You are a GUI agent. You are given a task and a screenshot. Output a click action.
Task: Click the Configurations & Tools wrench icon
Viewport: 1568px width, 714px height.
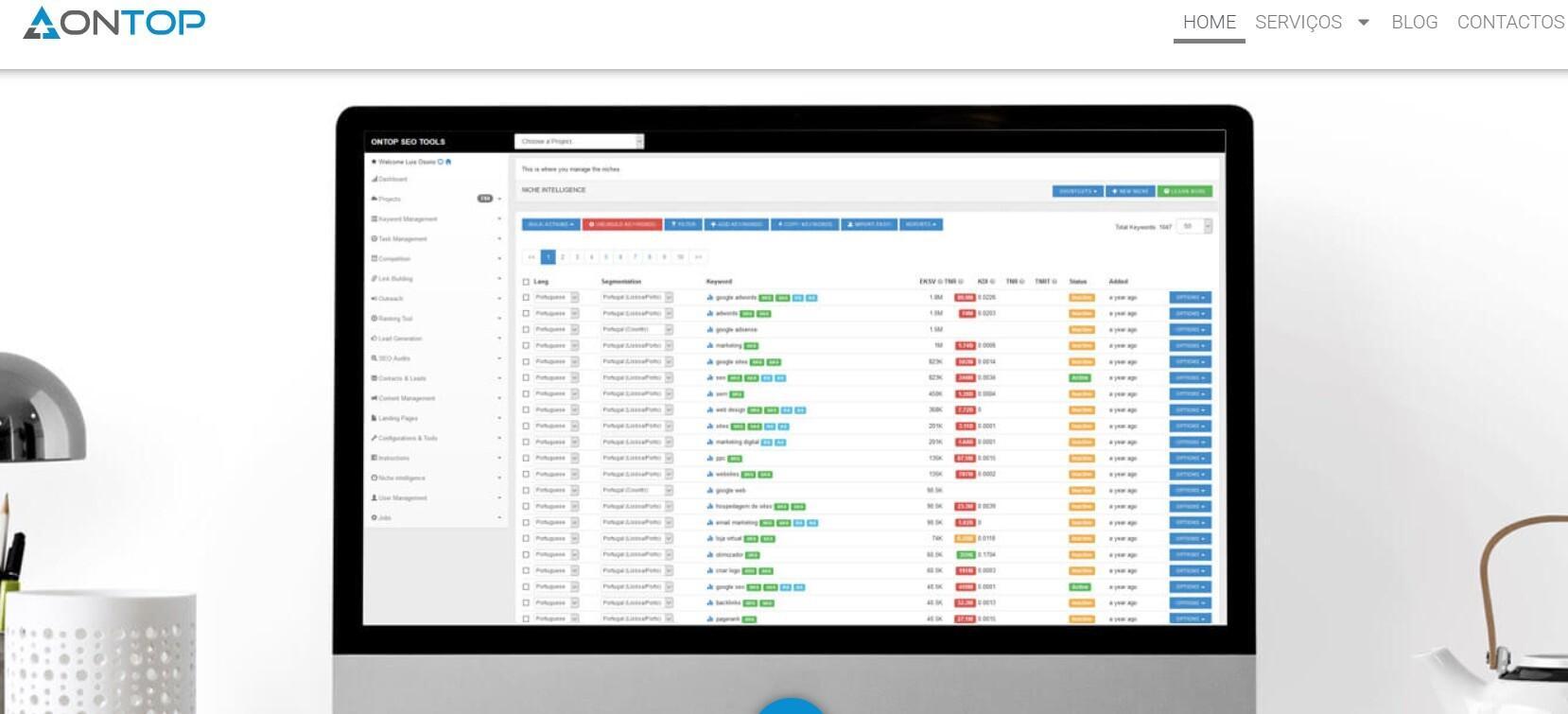(375, 438)
